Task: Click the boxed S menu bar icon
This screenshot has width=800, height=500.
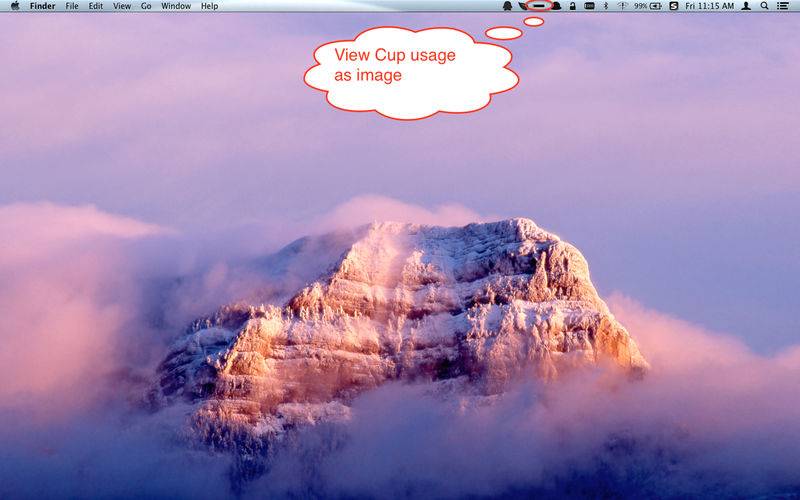Action: tap(673, 6)
